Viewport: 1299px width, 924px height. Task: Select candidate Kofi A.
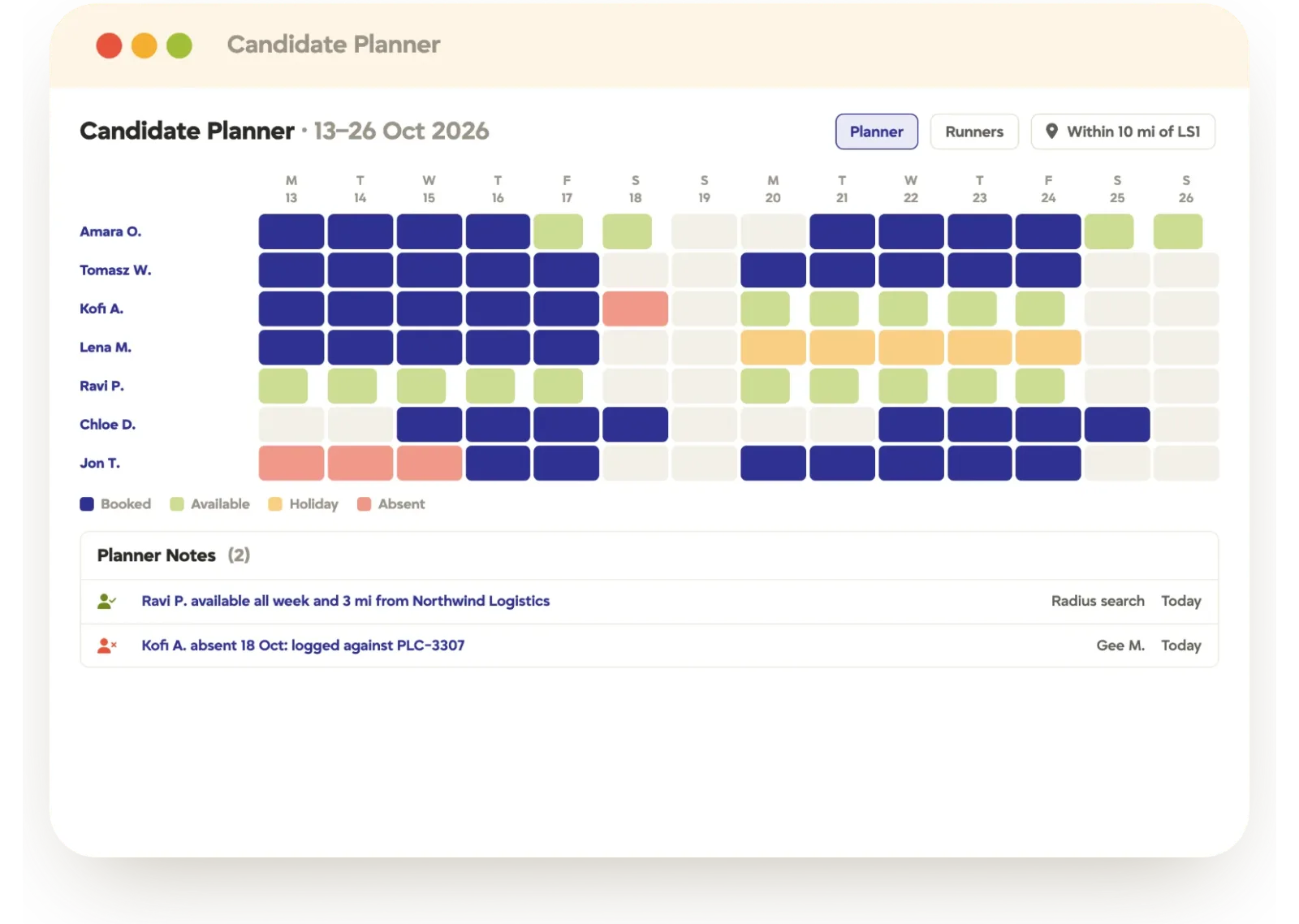coord(101,309)
